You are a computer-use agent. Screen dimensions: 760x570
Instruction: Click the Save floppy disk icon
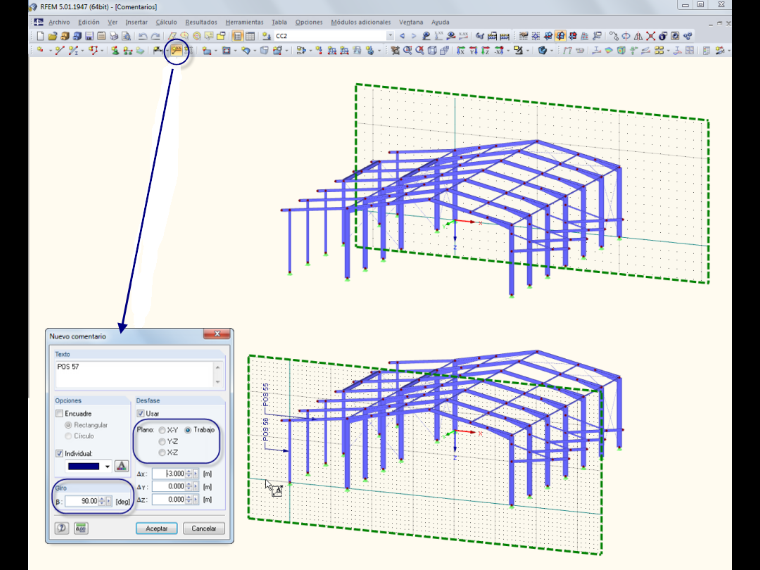tap(89, 36)
